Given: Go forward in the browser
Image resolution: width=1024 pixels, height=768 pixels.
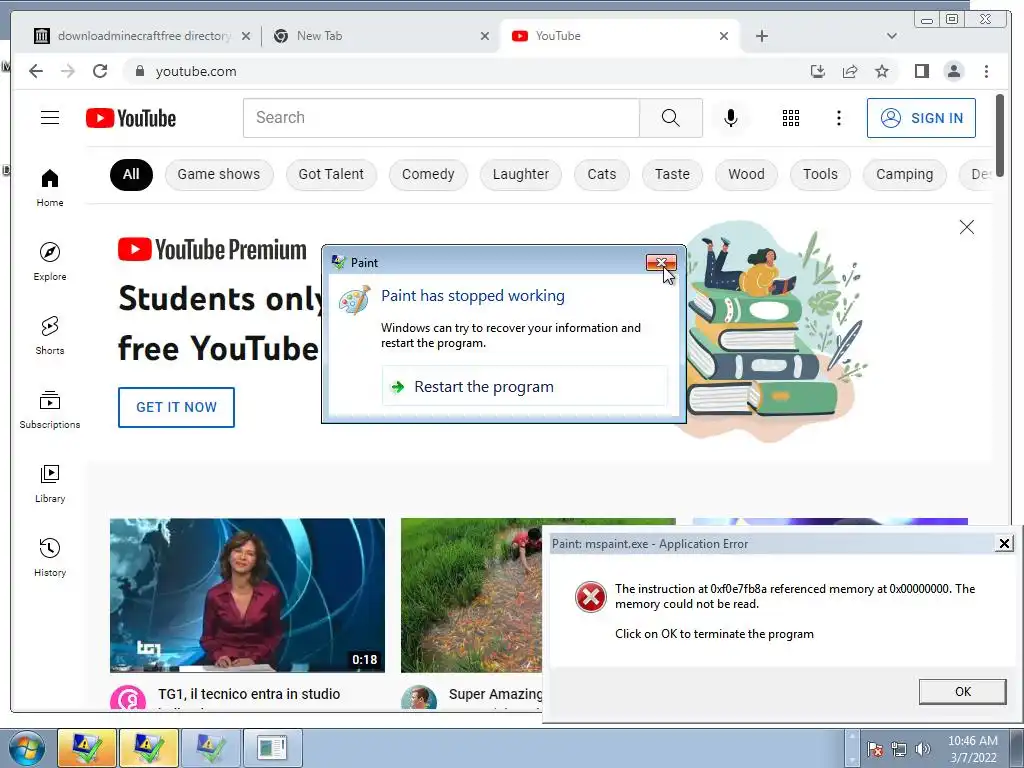Looking at the screenshot, I should (x=68, y=71).
